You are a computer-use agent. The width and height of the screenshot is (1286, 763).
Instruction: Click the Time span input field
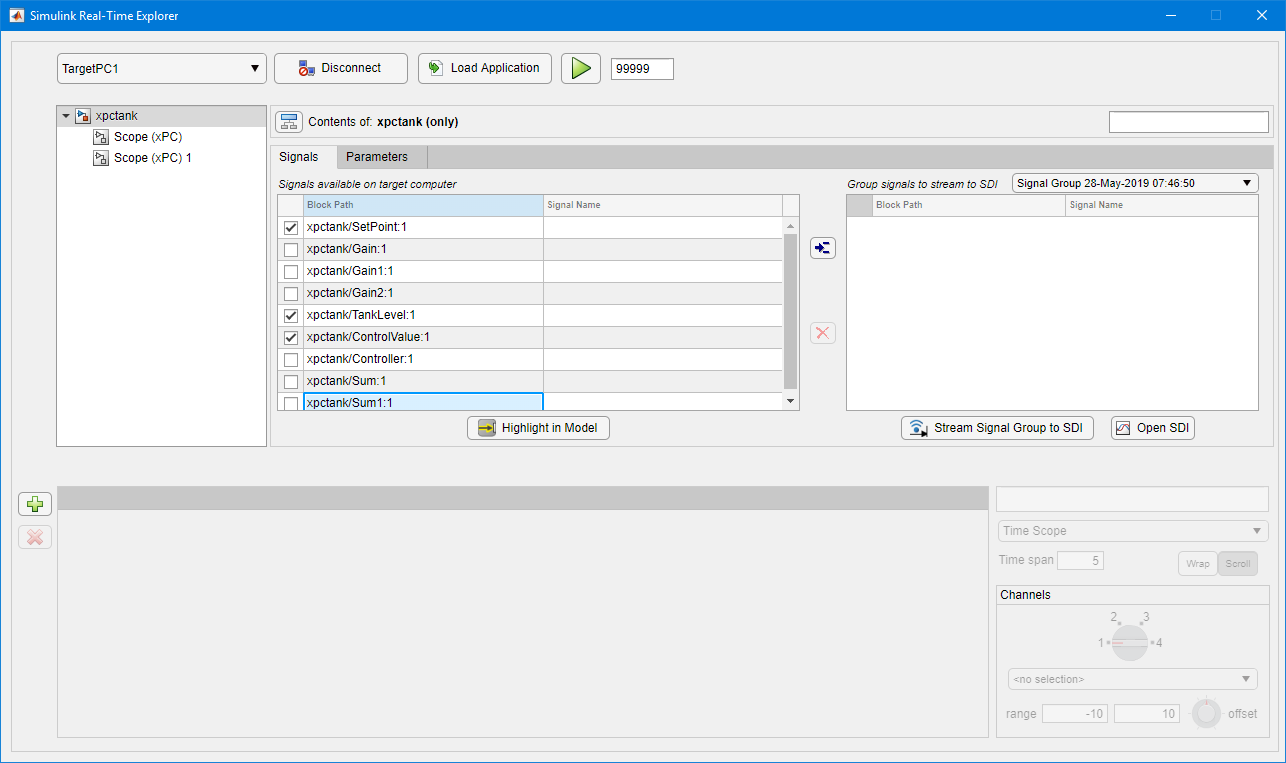tap(1081, 561)
